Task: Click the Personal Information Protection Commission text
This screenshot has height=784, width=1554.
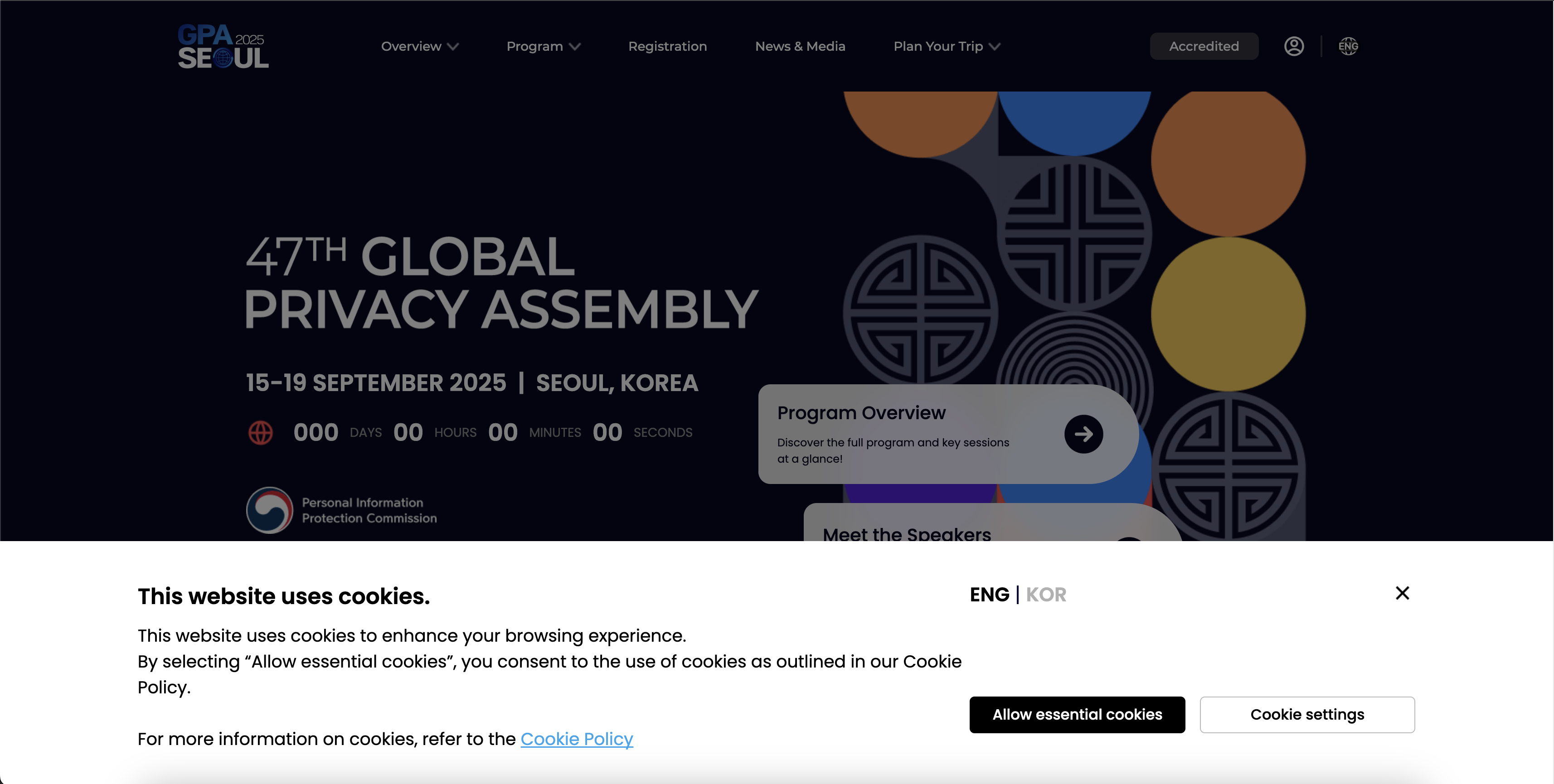Action: point(369,510)
